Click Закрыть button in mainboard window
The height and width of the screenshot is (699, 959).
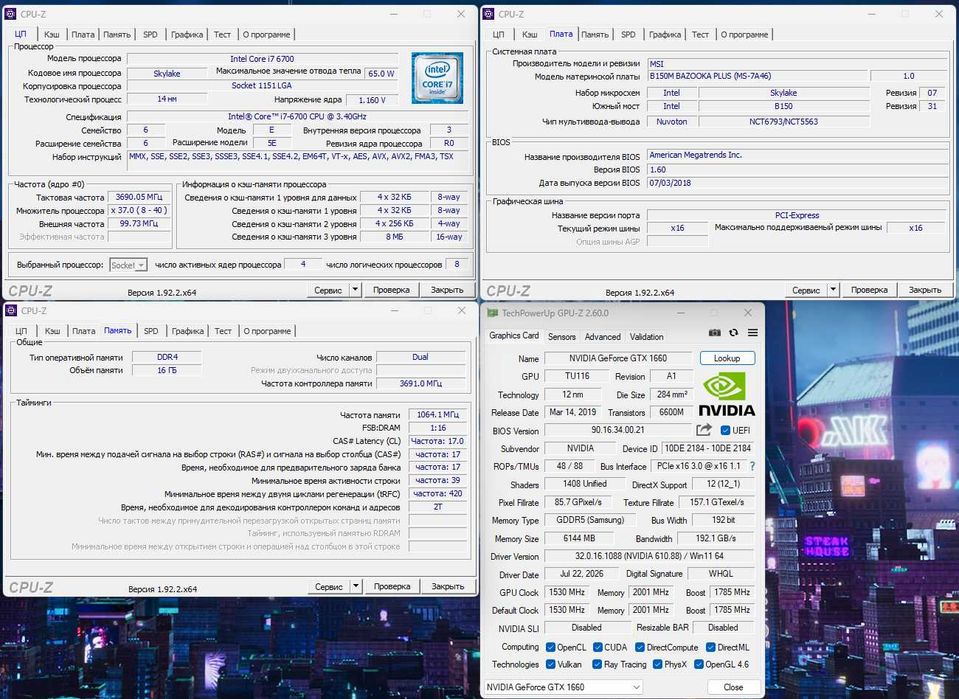pyautogui.click(x=925, y=290)
